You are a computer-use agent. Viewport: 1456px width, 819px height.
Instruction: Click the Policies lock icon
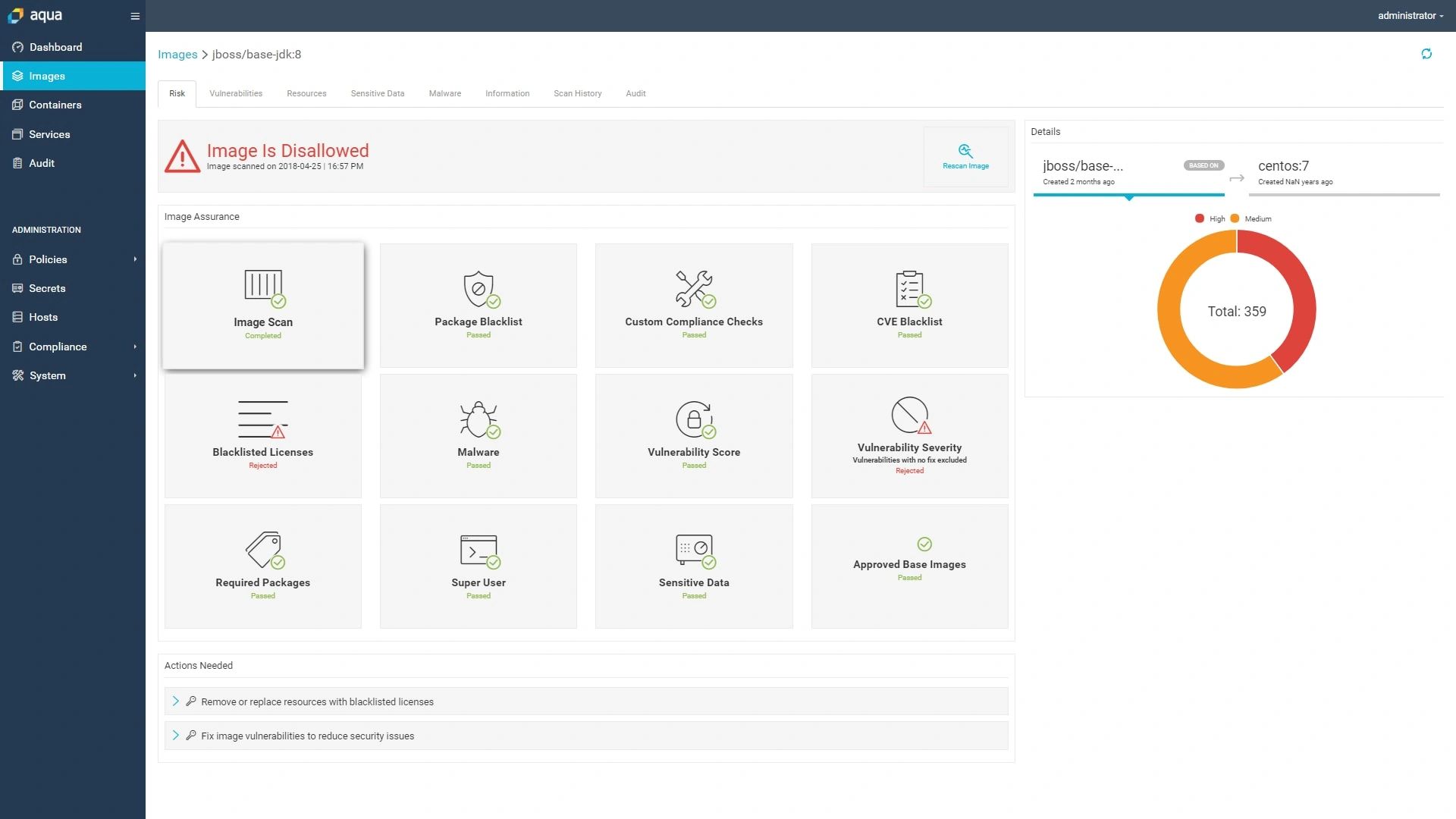[17, 259]
